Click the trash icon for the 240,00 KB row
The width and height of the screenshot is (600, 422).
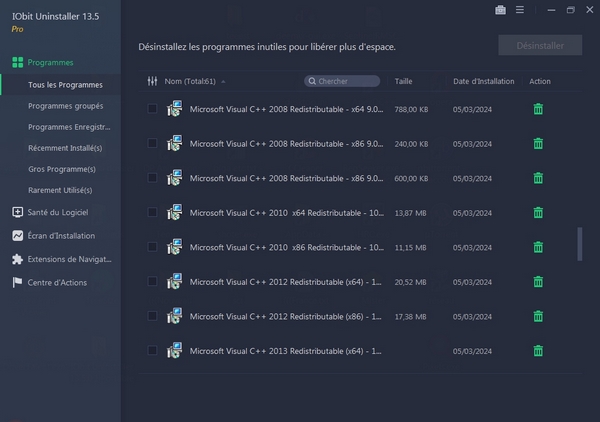point(538,144)
